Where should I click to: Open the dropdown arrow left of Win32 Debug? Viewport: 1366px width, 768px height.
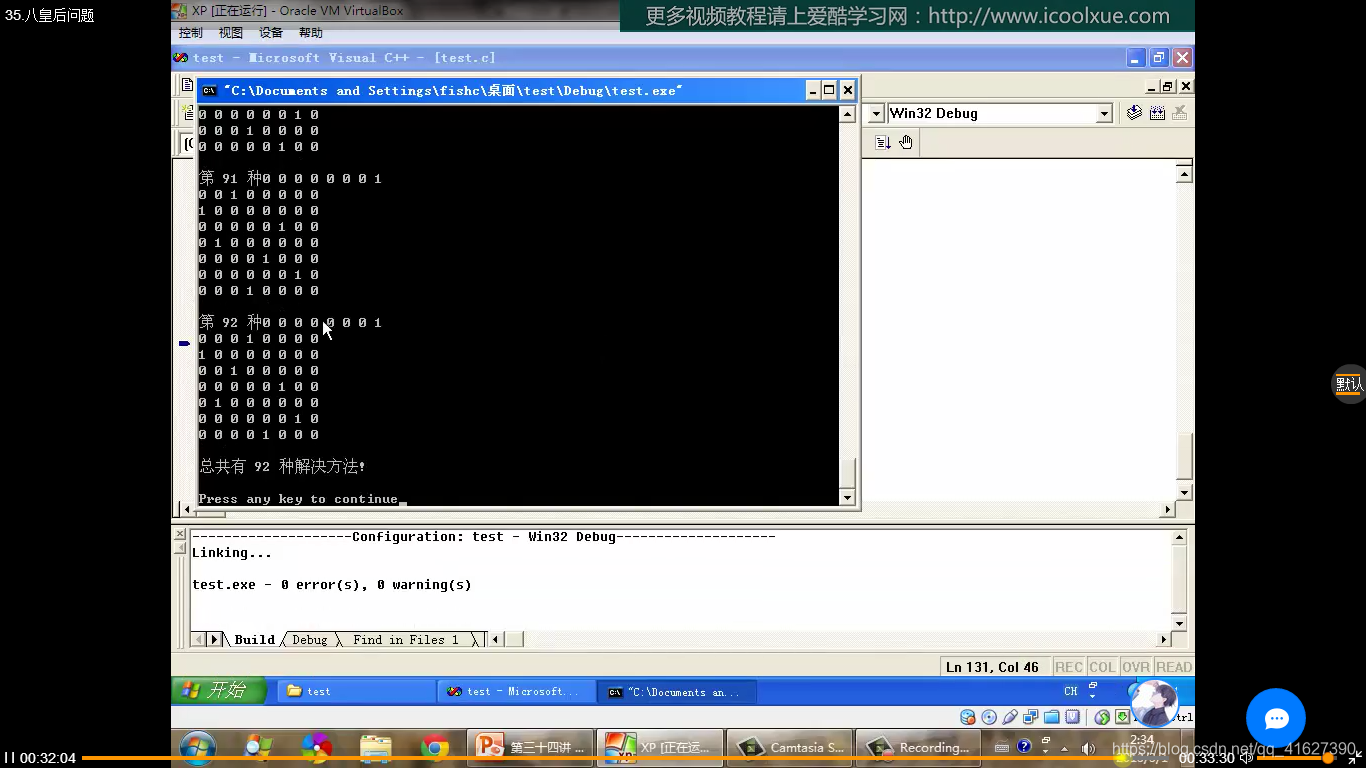[x=875, y=114]
